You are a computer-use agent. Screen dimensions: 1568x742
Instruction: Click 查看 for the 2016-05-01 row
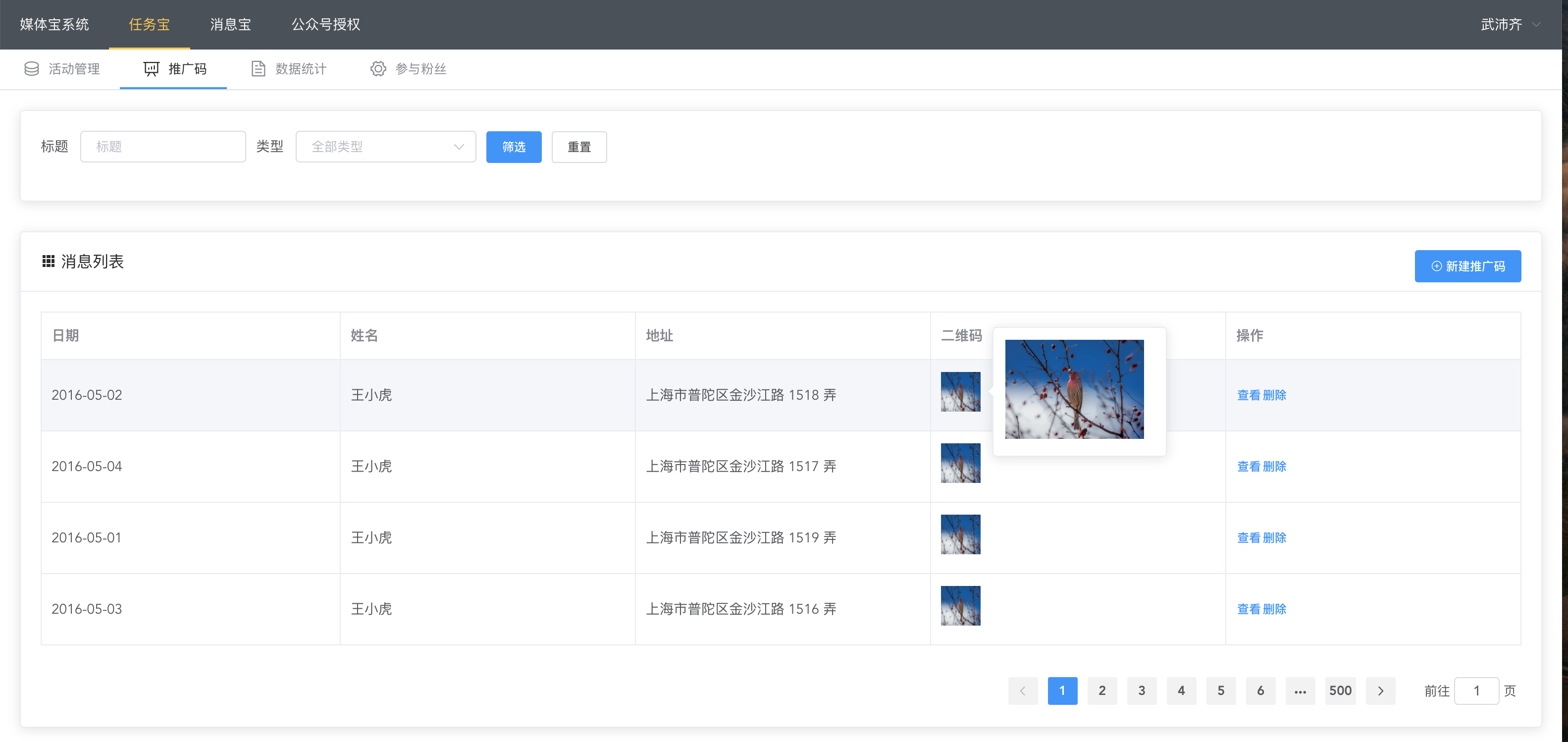pos(1249,537)
